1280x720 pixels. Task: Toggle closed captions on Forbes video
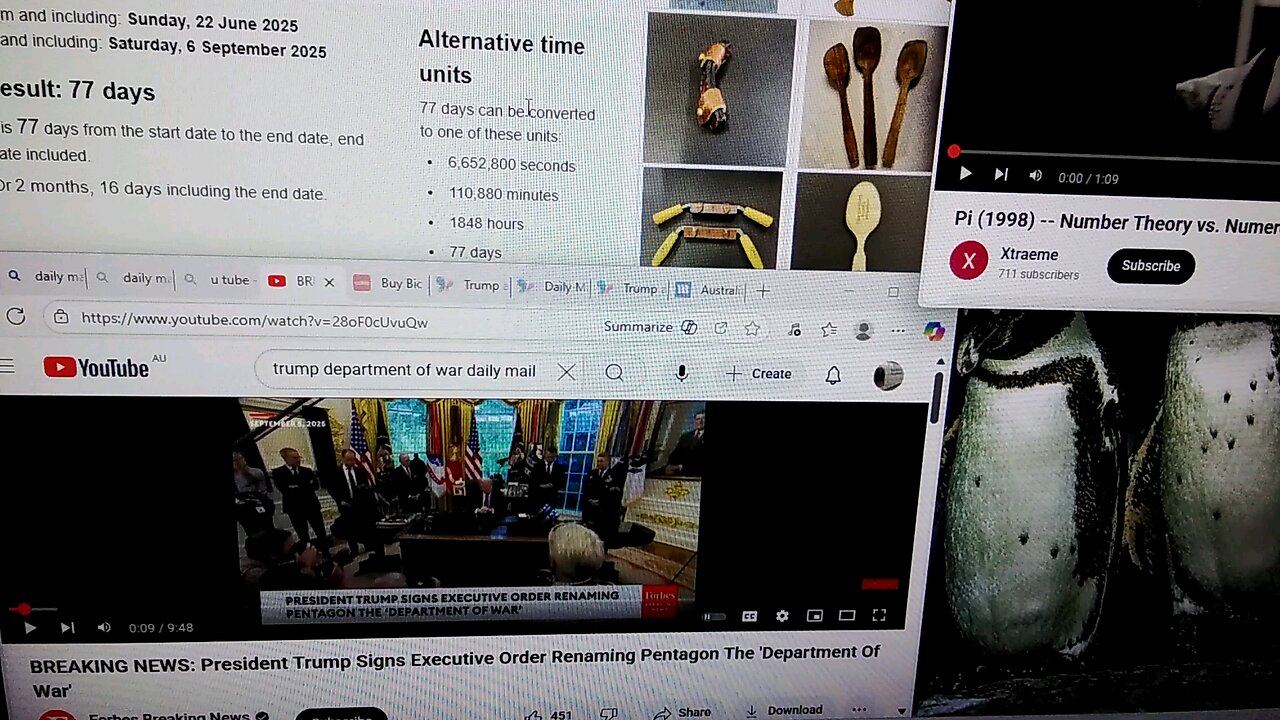(x=749, y=616)
